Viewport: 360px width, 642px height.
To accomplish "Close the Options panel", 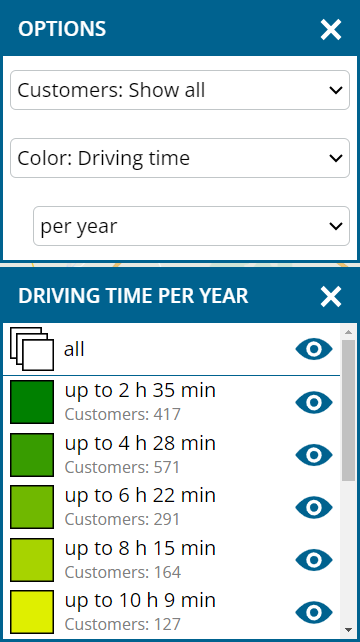I will tap(331, 29).
